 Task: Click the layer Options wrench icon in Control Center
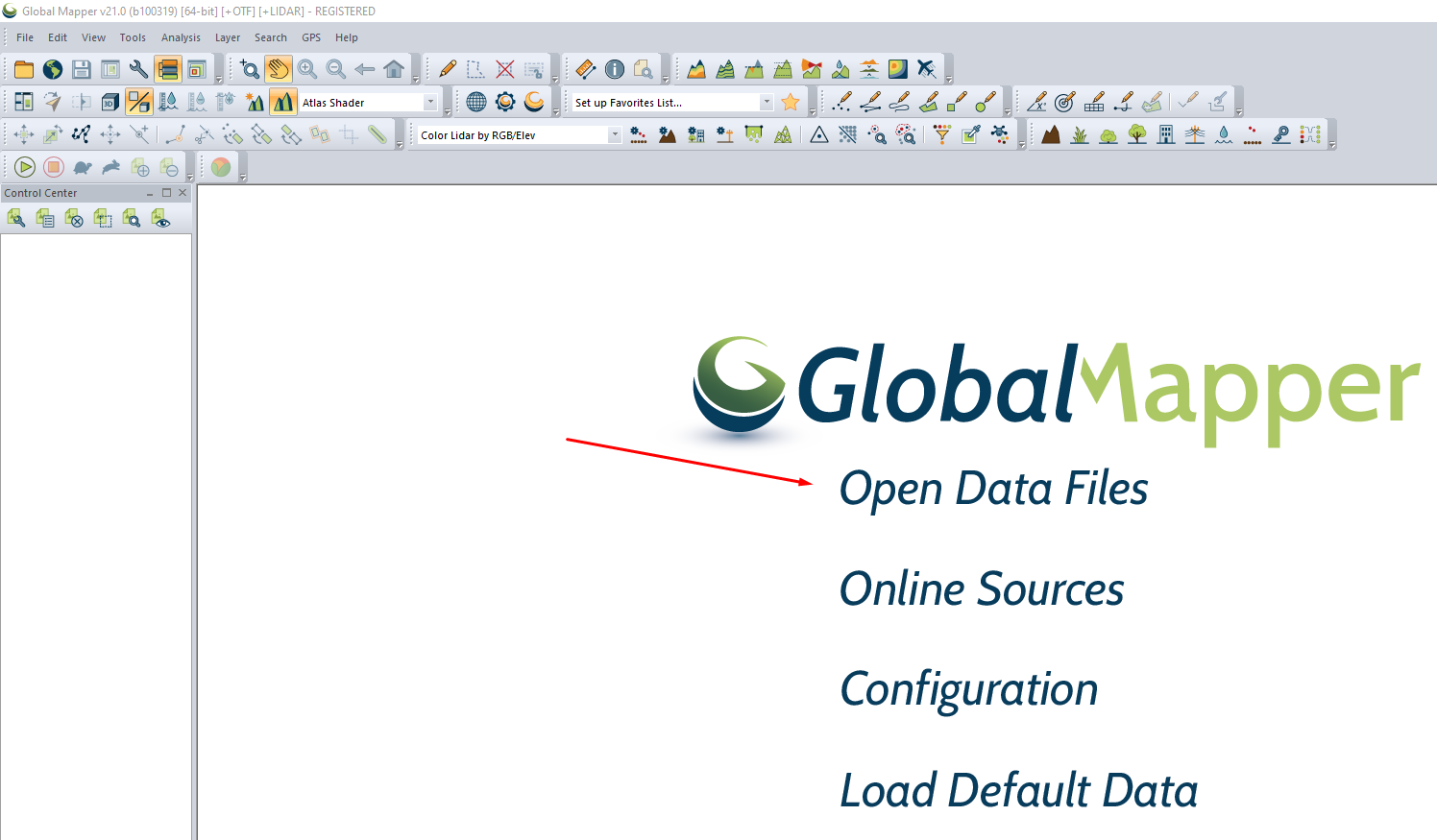click(x=16, y=219)
